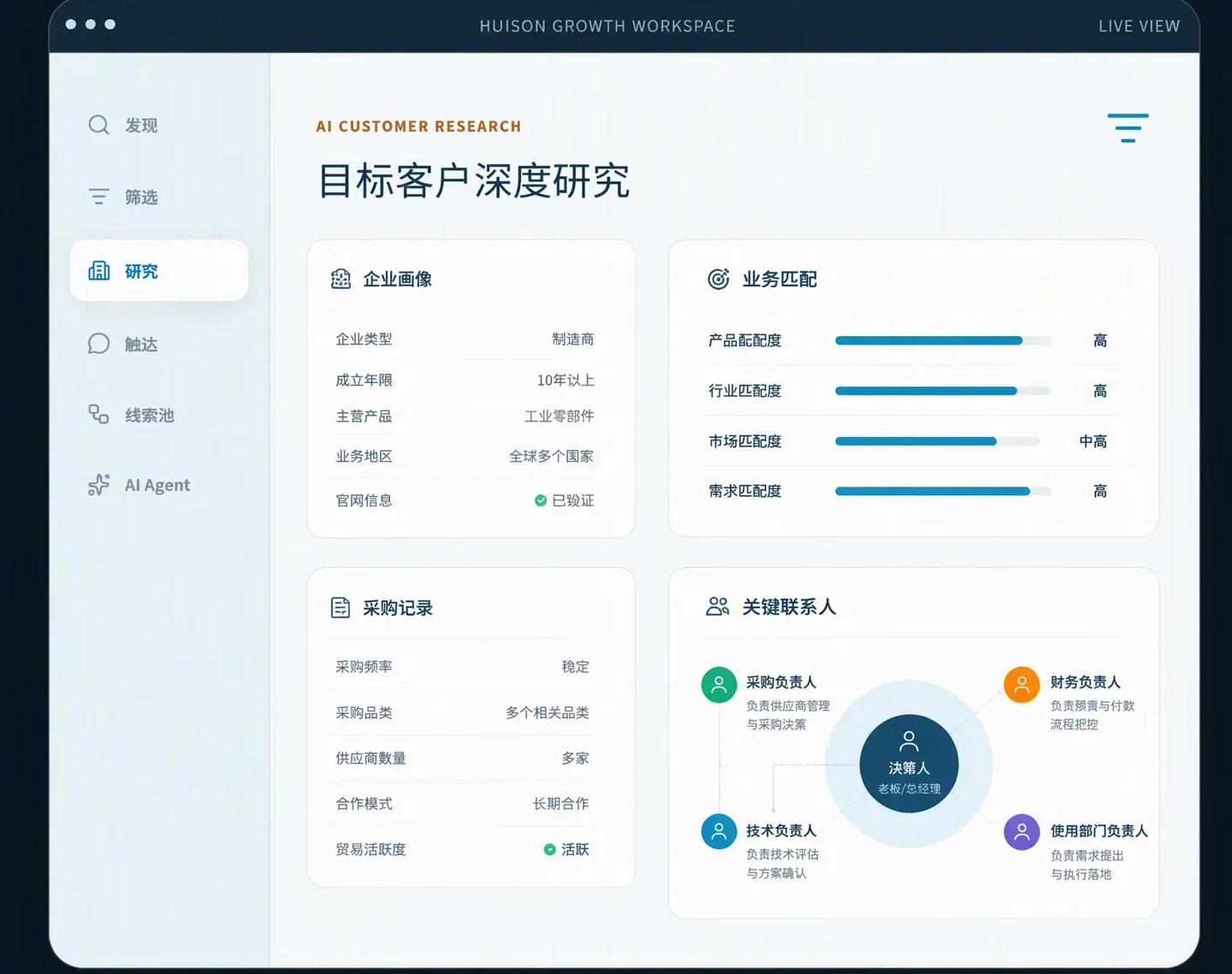The width and height of the screenshot is (1232, 974).
Task: Click LIVE VIEW in the title bar
Action: (1139, 27)
